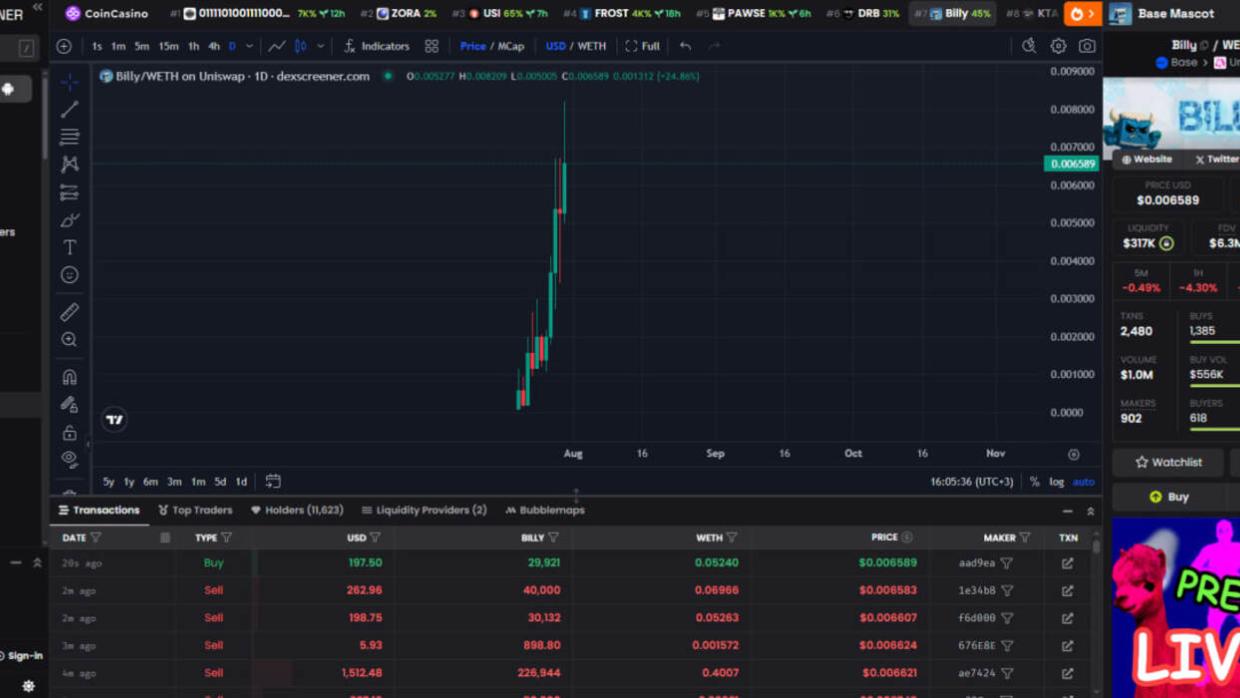
Task: Click the Buy button
Action: click(1169, 496)
